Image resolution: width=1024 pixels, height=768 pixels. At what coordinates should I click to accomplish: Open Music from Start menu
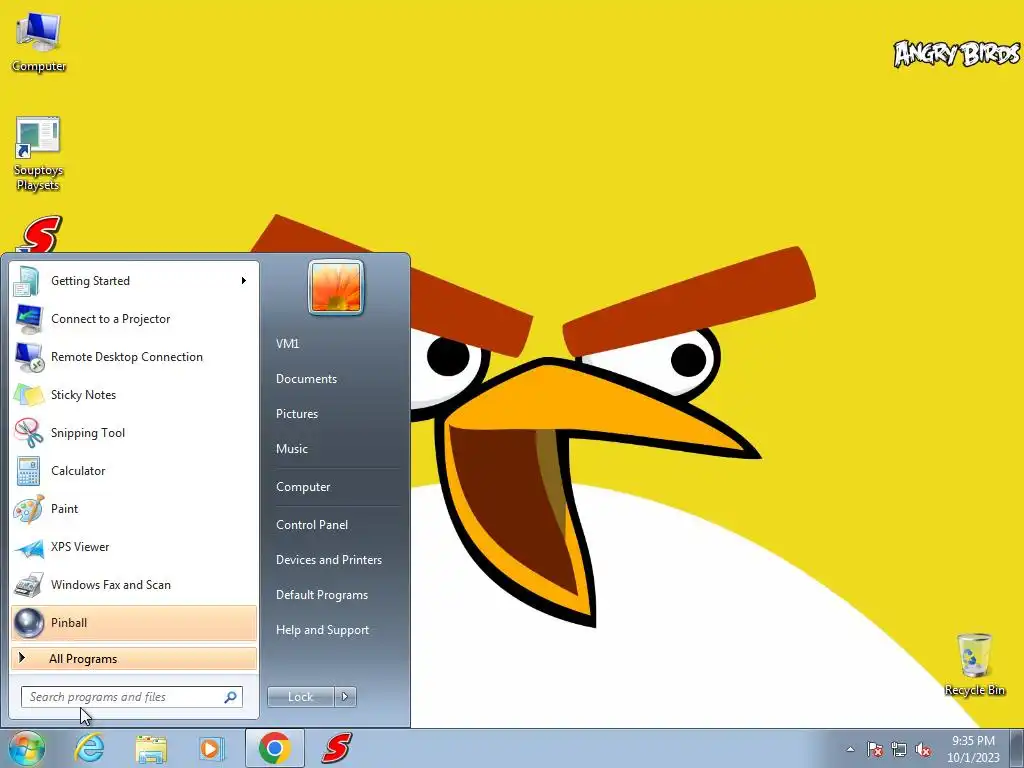coord(292,449)
